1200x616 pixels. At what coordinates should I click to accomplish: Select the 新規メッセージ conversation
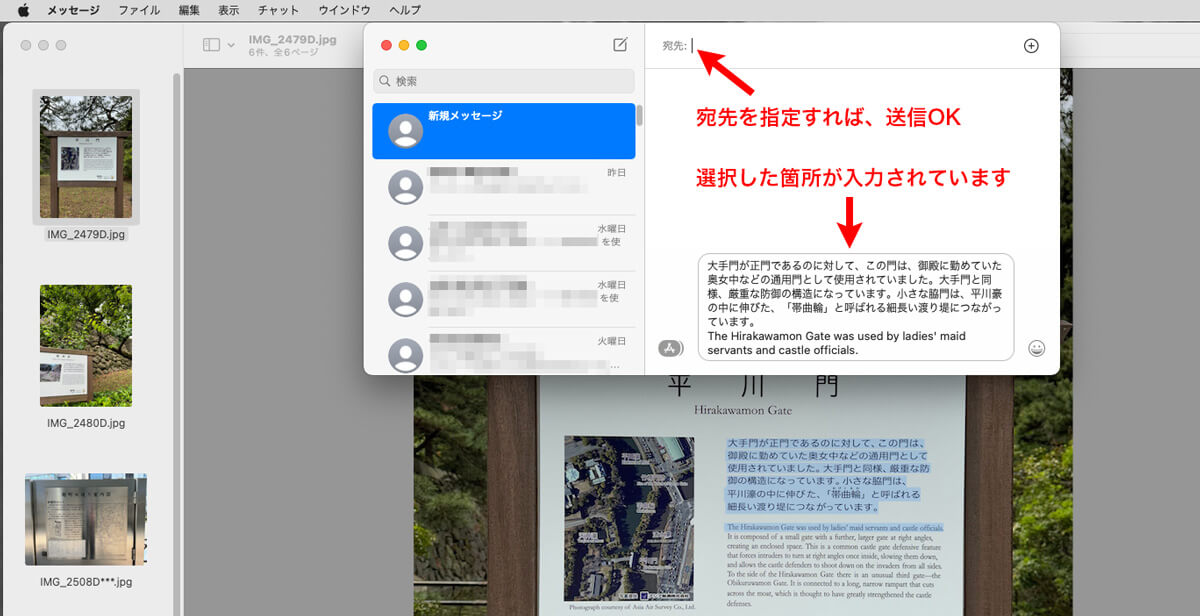click(x=503, y=131)
